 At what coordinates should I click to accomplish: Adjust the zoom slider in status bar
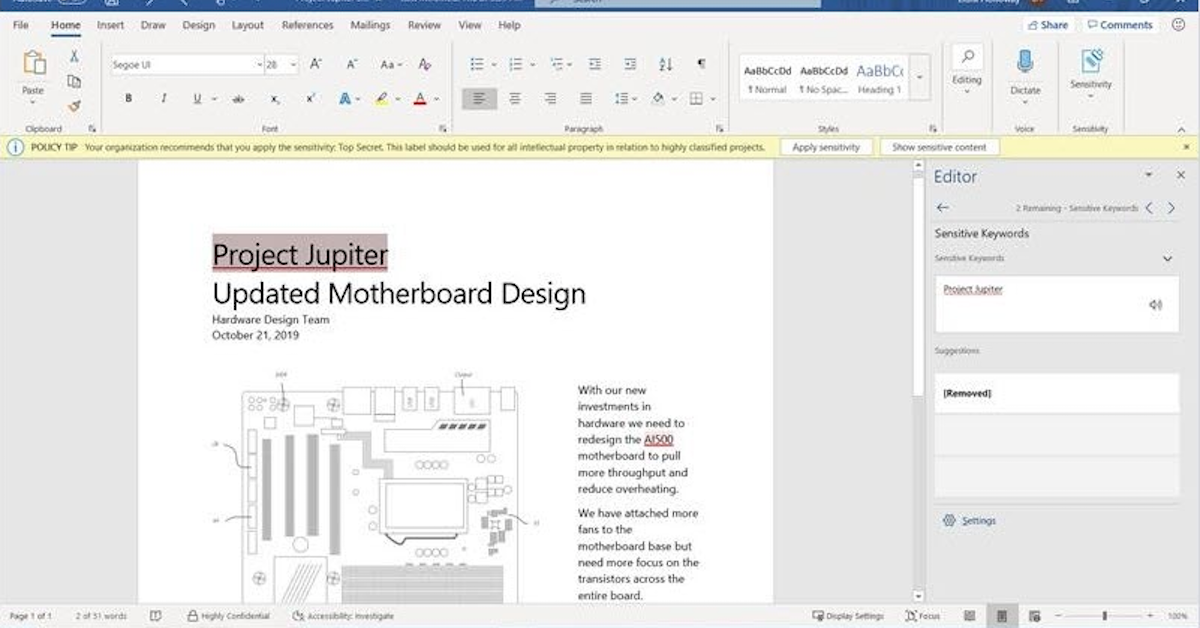pyautogui.click(x=1105, y=616)
